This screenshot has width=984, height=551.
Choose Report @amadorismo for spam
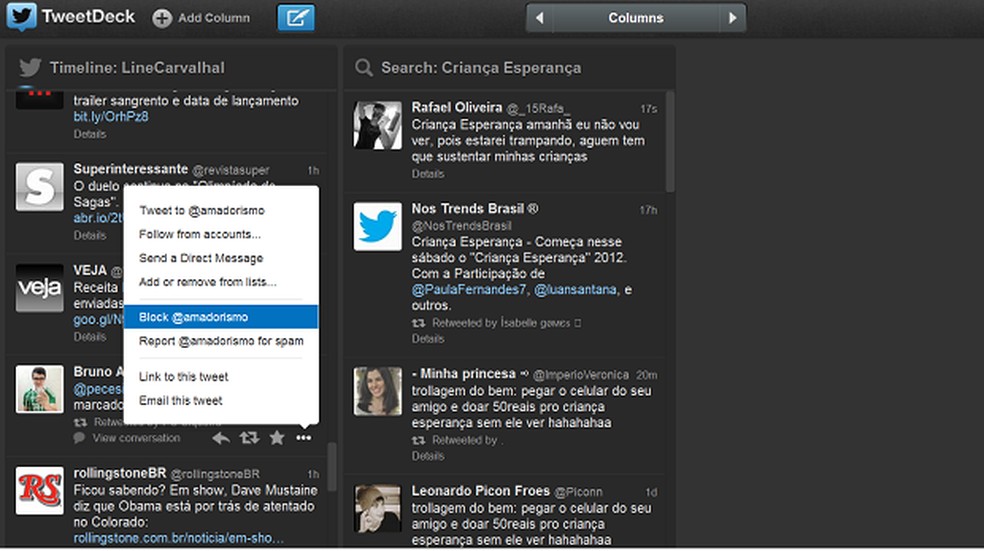pyautogui.click(x=221, y=341)
